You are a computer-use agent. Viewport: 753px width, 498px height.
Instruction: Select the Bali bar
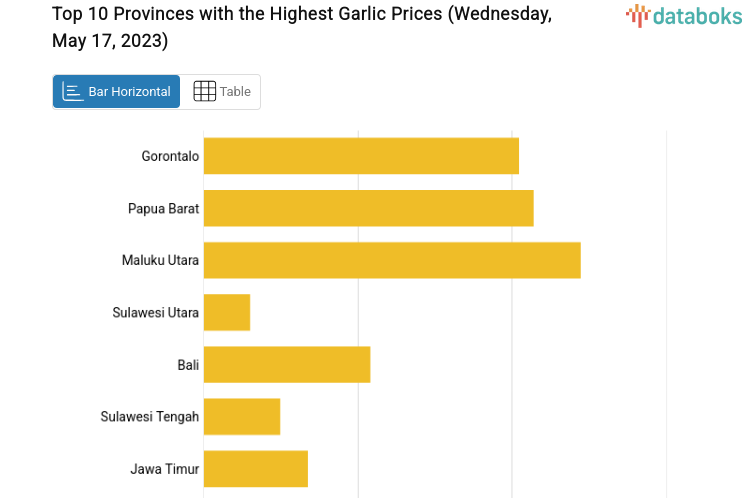pyautogui.click(x=287, y=364)
